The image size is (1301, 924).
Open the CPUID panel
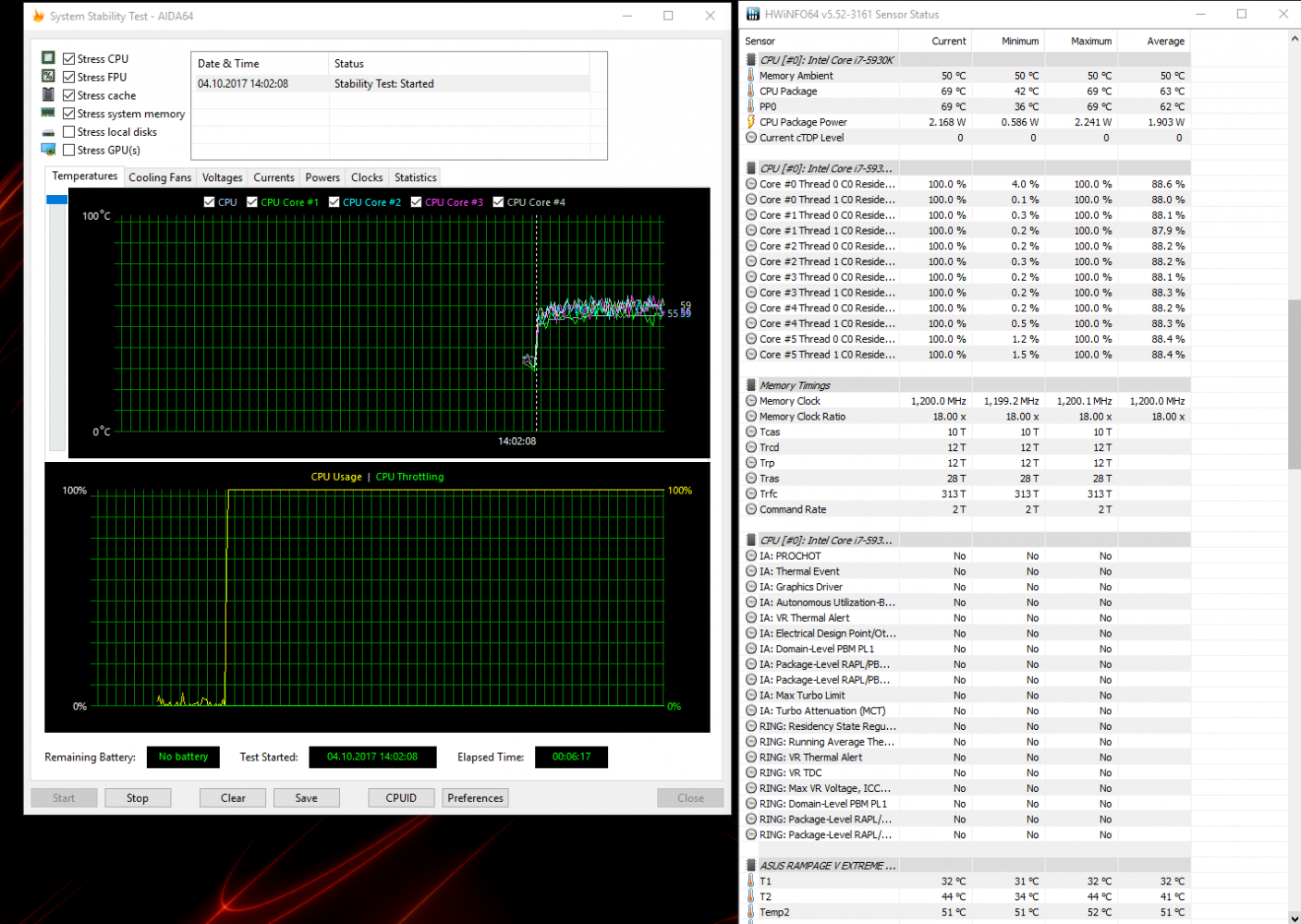[x=401, y=798]
